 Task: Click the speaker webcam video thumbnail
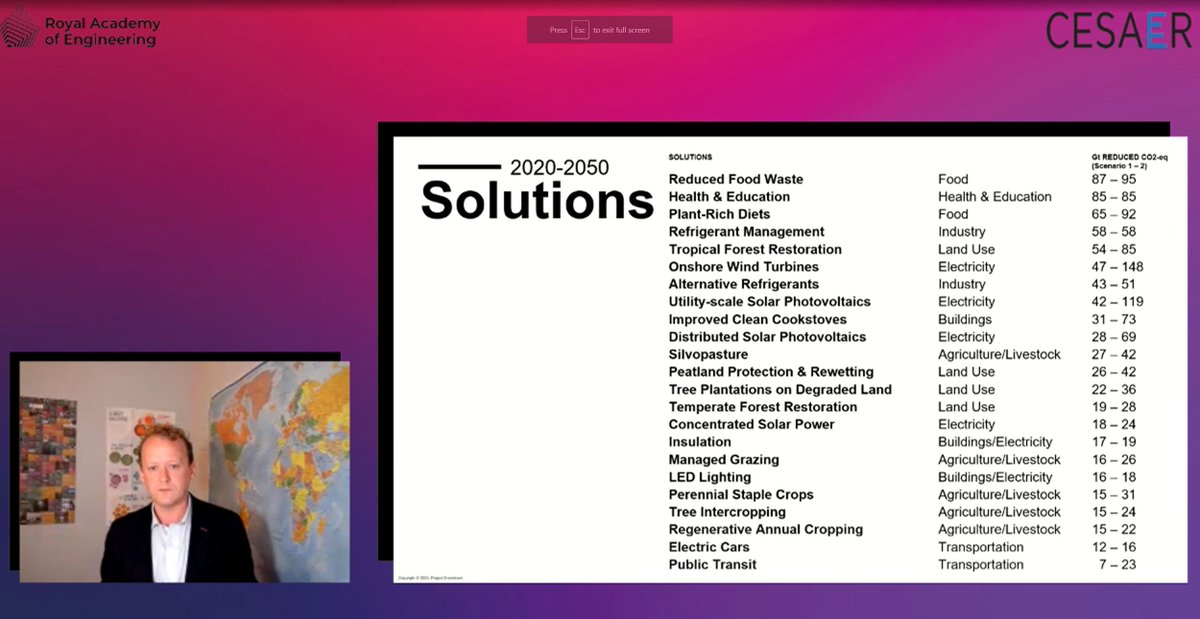click(184, 472)
